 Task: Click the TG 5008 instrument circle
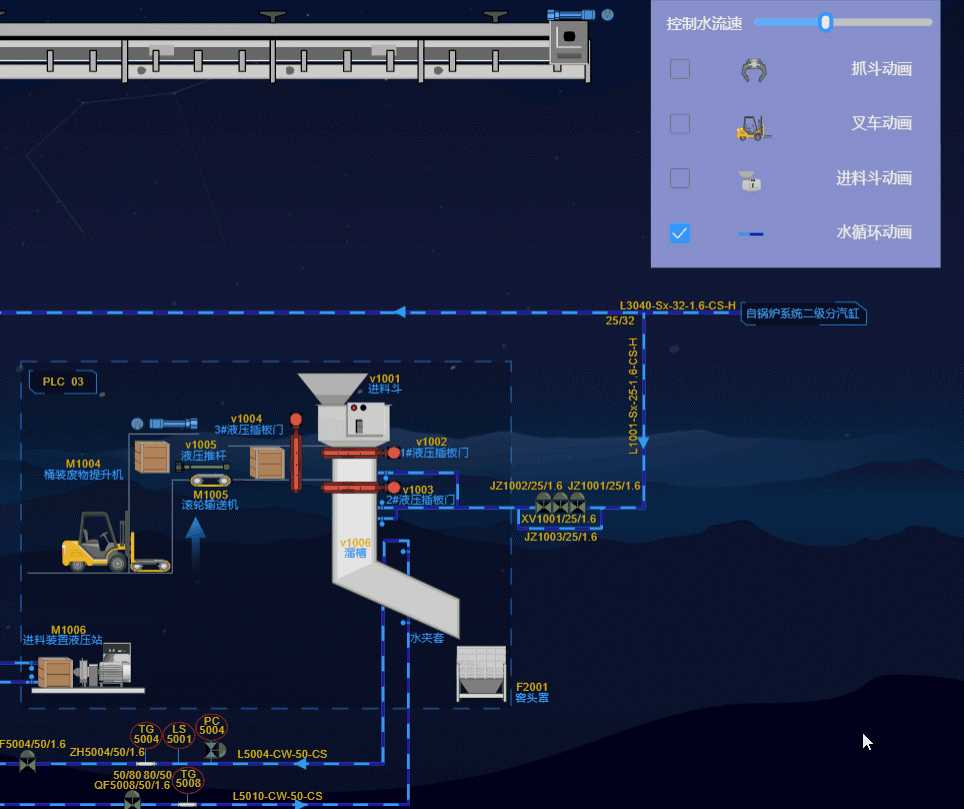pos(188,779)
